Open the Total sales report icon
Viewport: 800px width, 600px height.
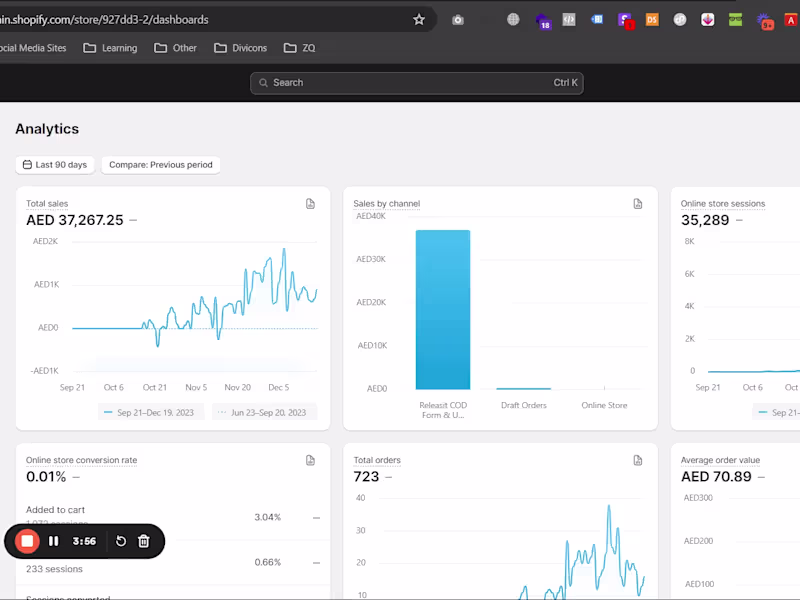point(310,204)
